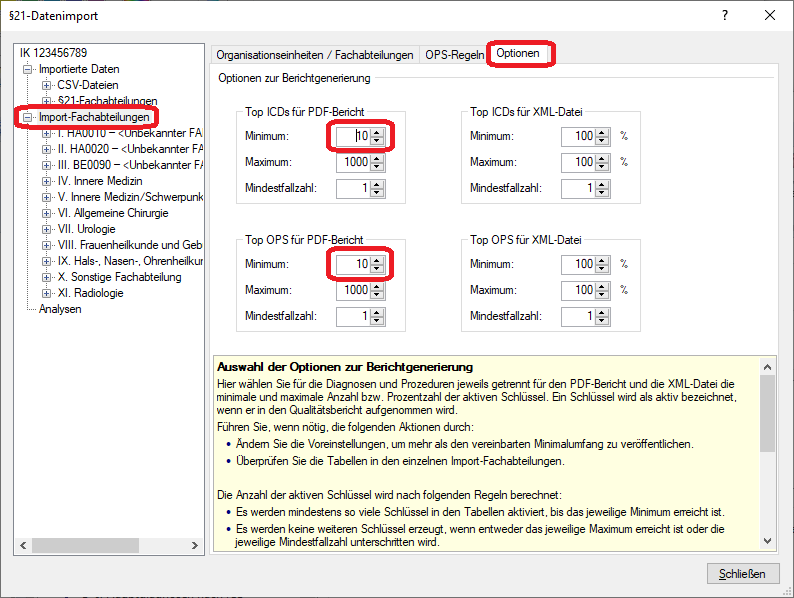Select the Optionen tab
The height and width of the screenshot is (598, 794).
pyautogui.click(x=518, y=53)
